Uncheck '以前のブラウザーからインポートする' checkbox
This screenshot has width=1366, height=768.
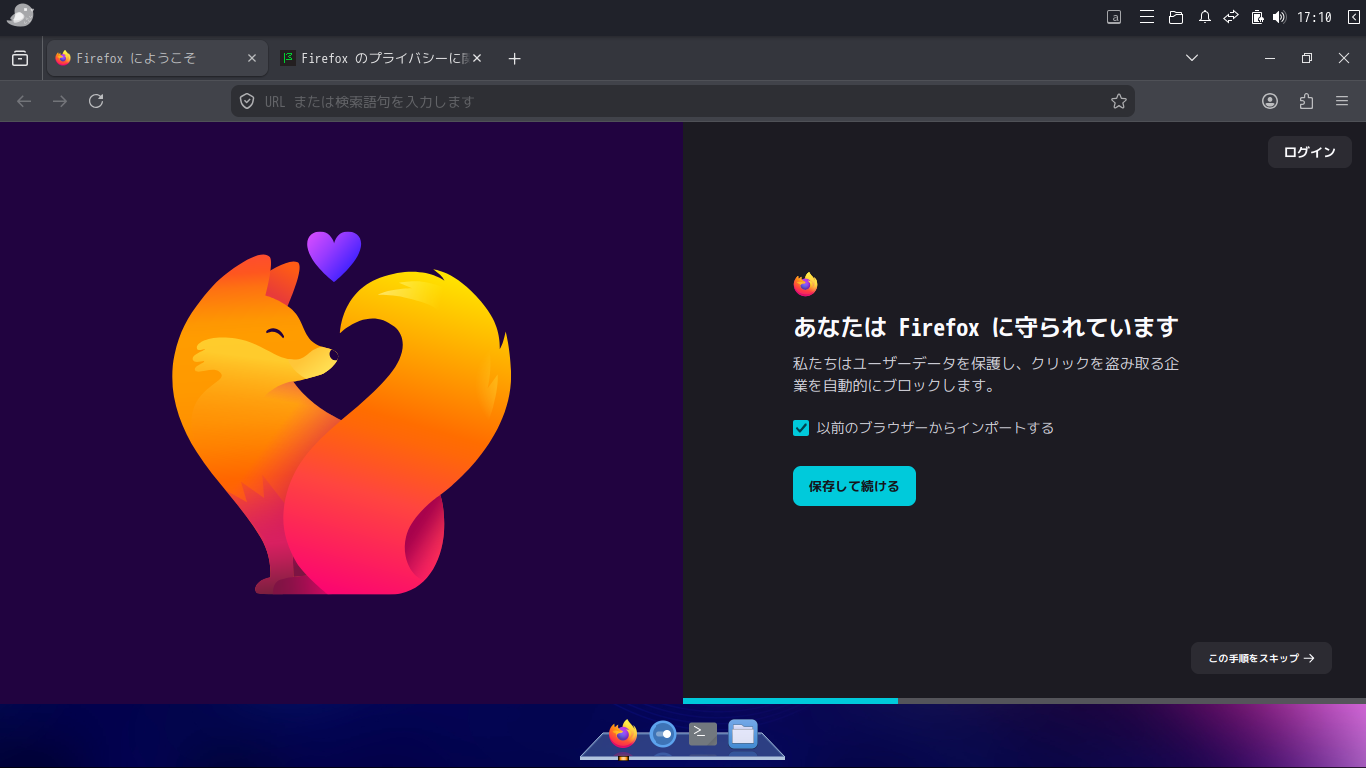click(x=801, y=428)
